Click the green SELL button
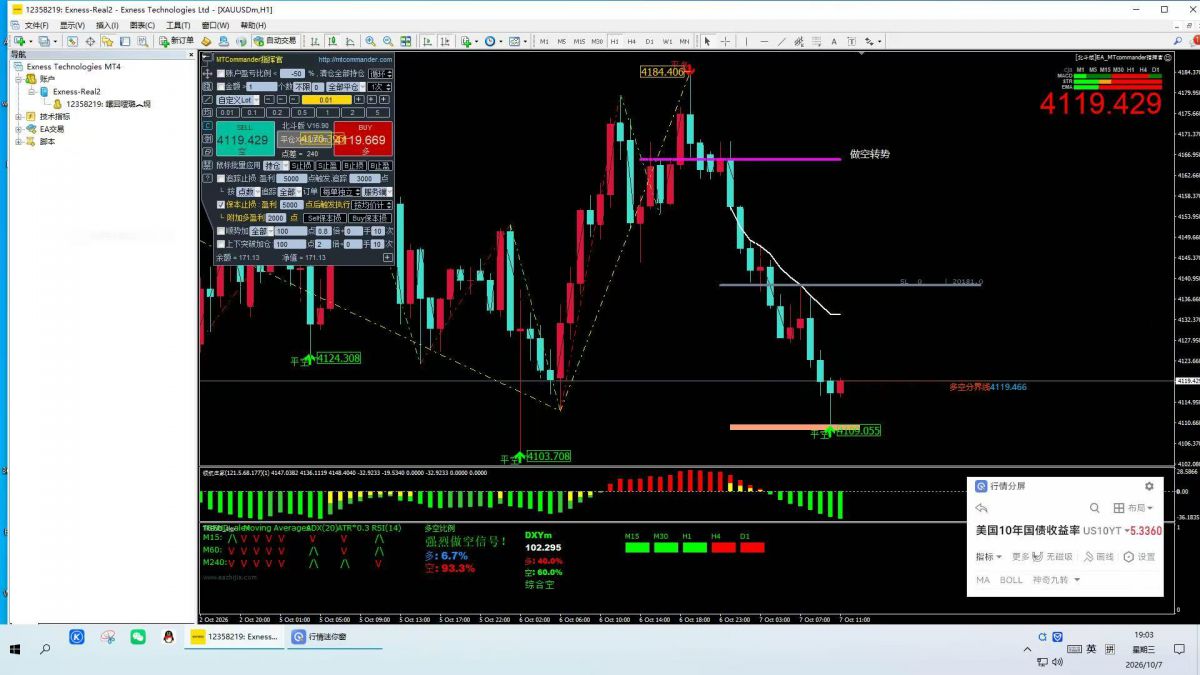 243,139
